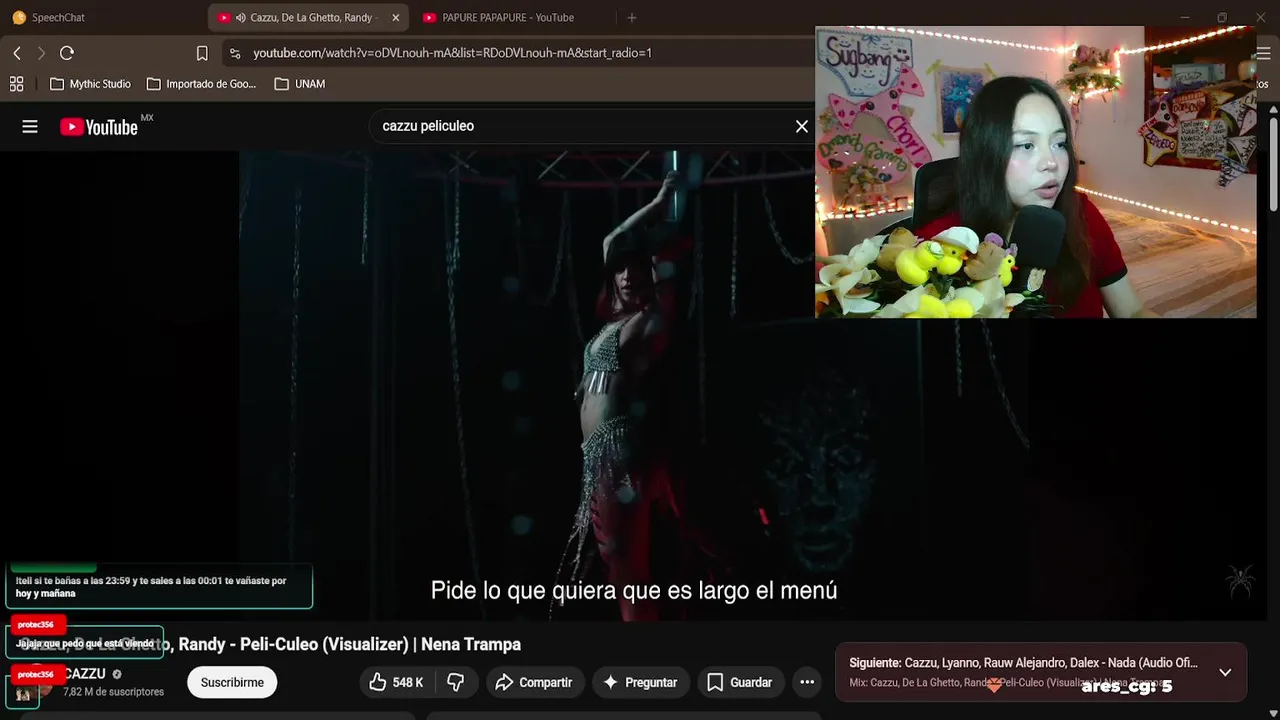
Task: Select the Cazzu, De La Ghetto tab
Action: [310, 17]
